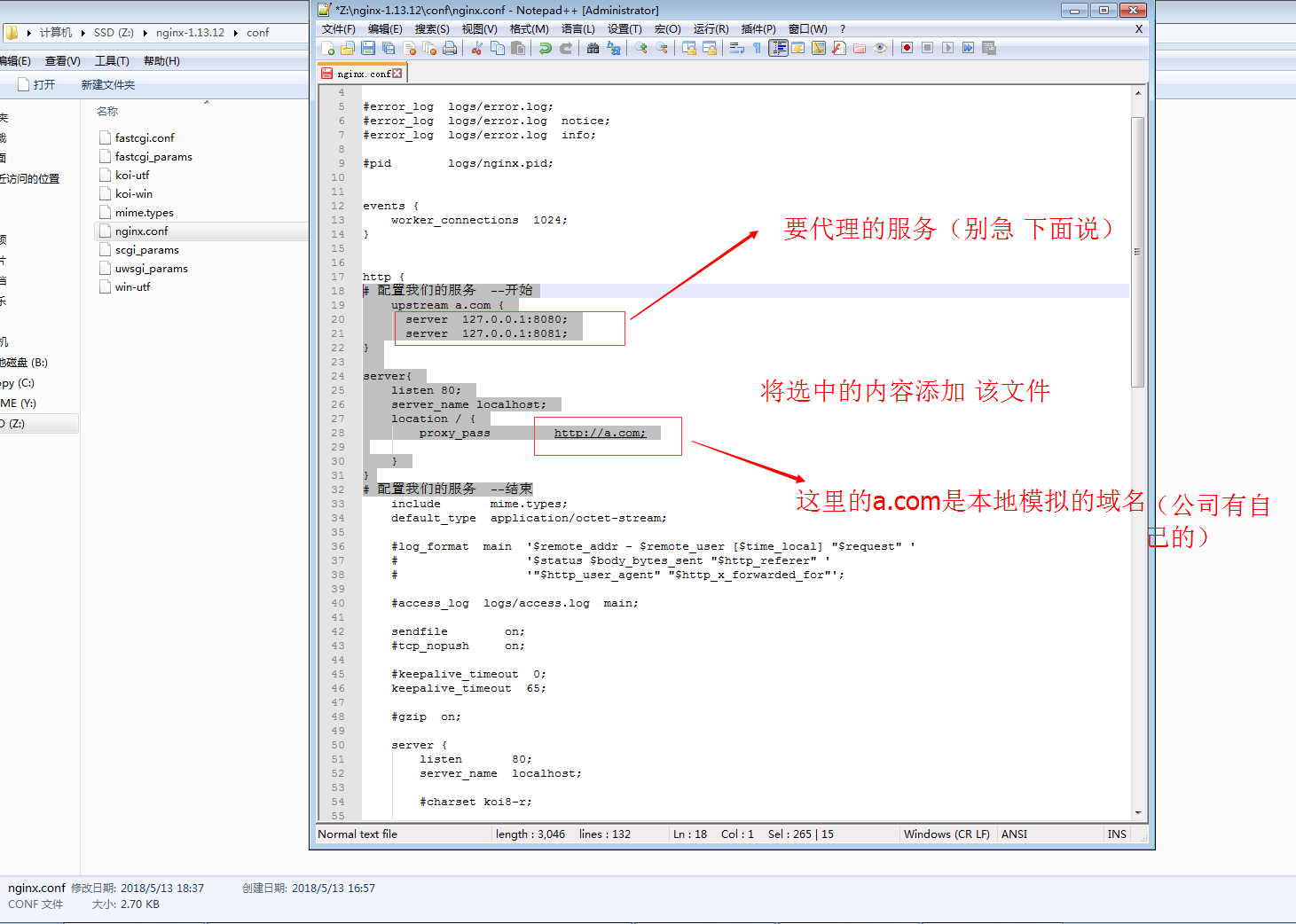
Task: Click the Open file toolbar icon
Action: (348, 48)
